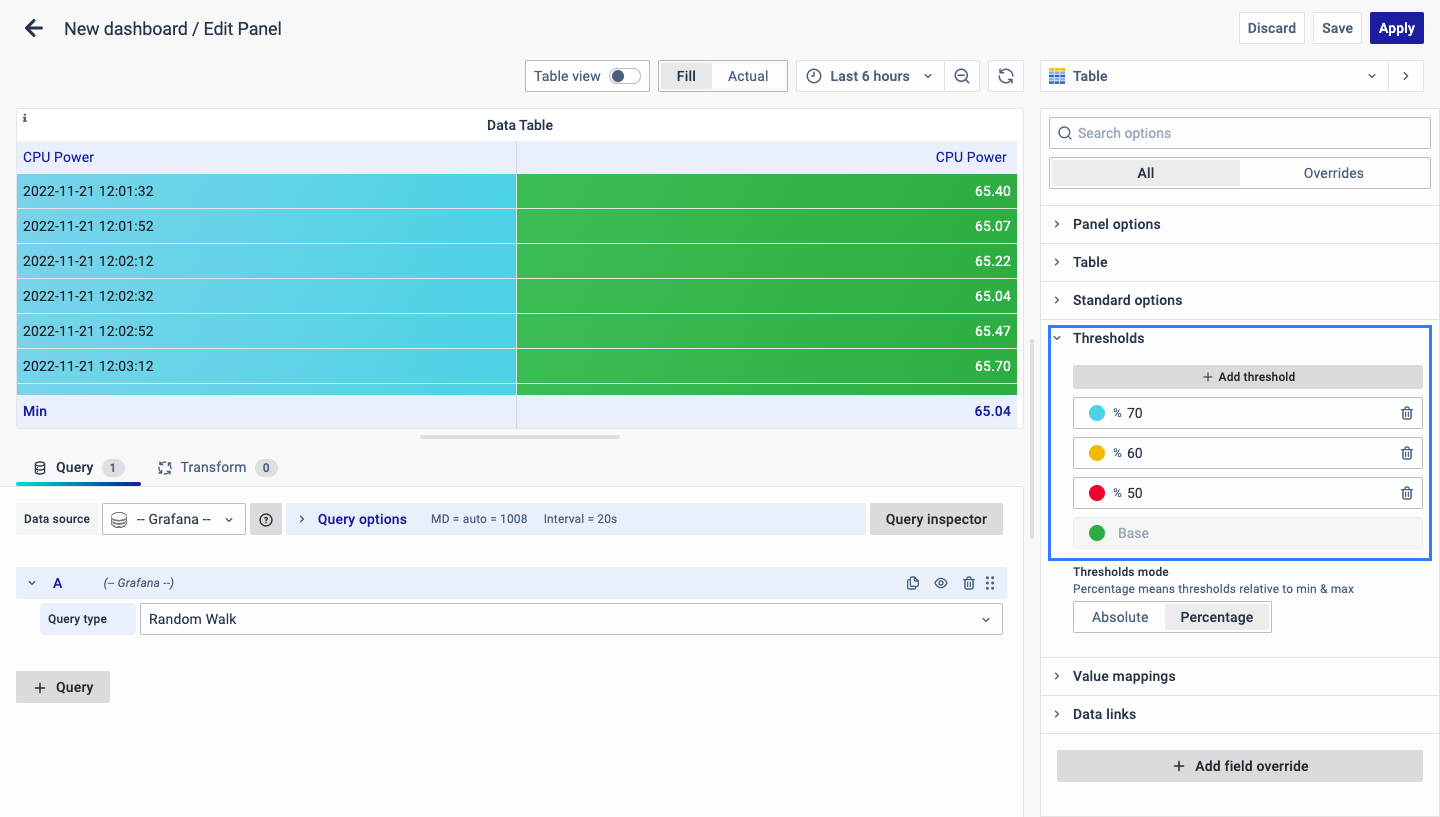
Task: Toggle the Table view switch
Action: [625, 76]
